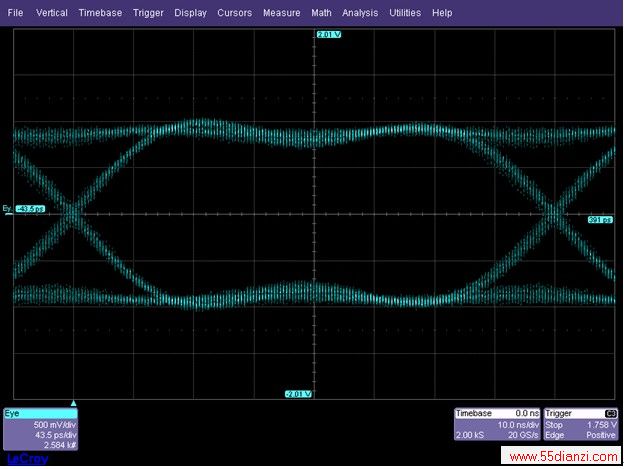Image resolution: width=624 pixels, height=469 pixels.
Task: Open the Vertical menu
Action: 52,13
